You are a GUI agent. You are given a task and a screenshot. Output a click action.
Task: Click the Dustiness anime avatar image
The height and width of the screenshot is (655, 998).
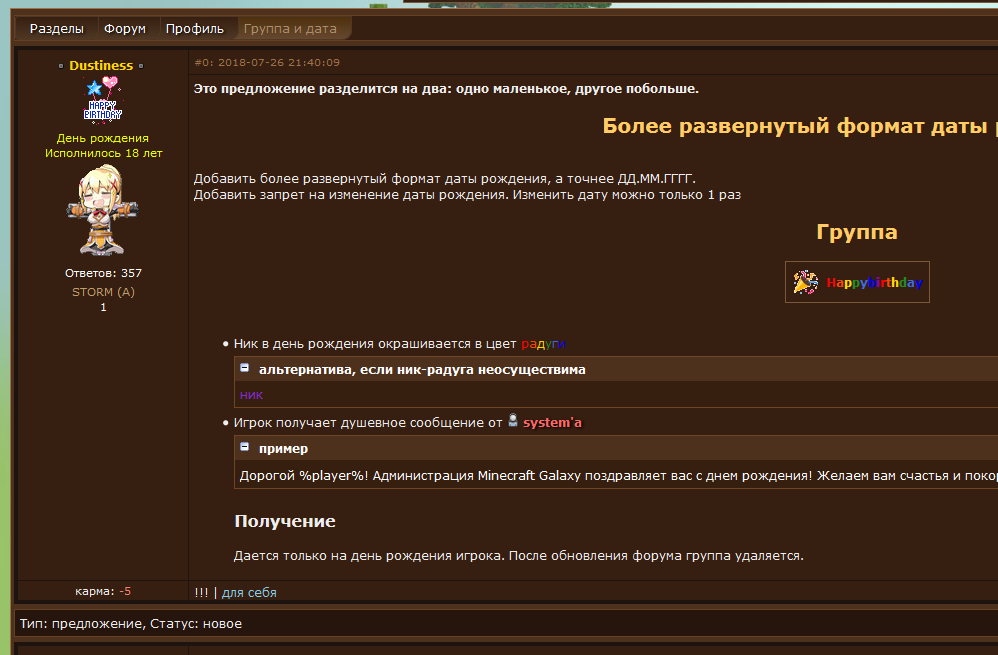click(102, 210)
